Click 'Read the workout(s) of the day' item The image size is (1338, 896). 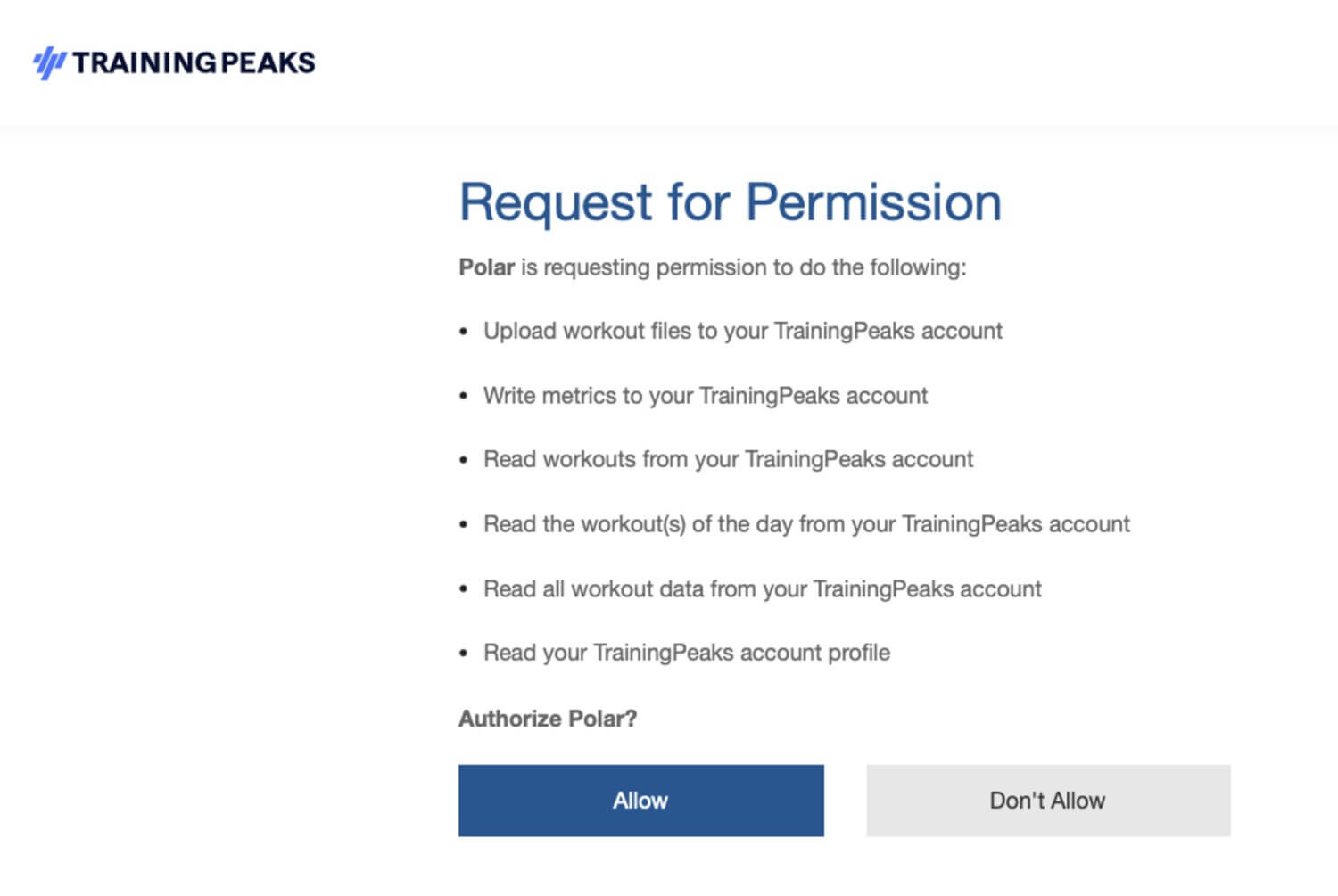point(806,523)
